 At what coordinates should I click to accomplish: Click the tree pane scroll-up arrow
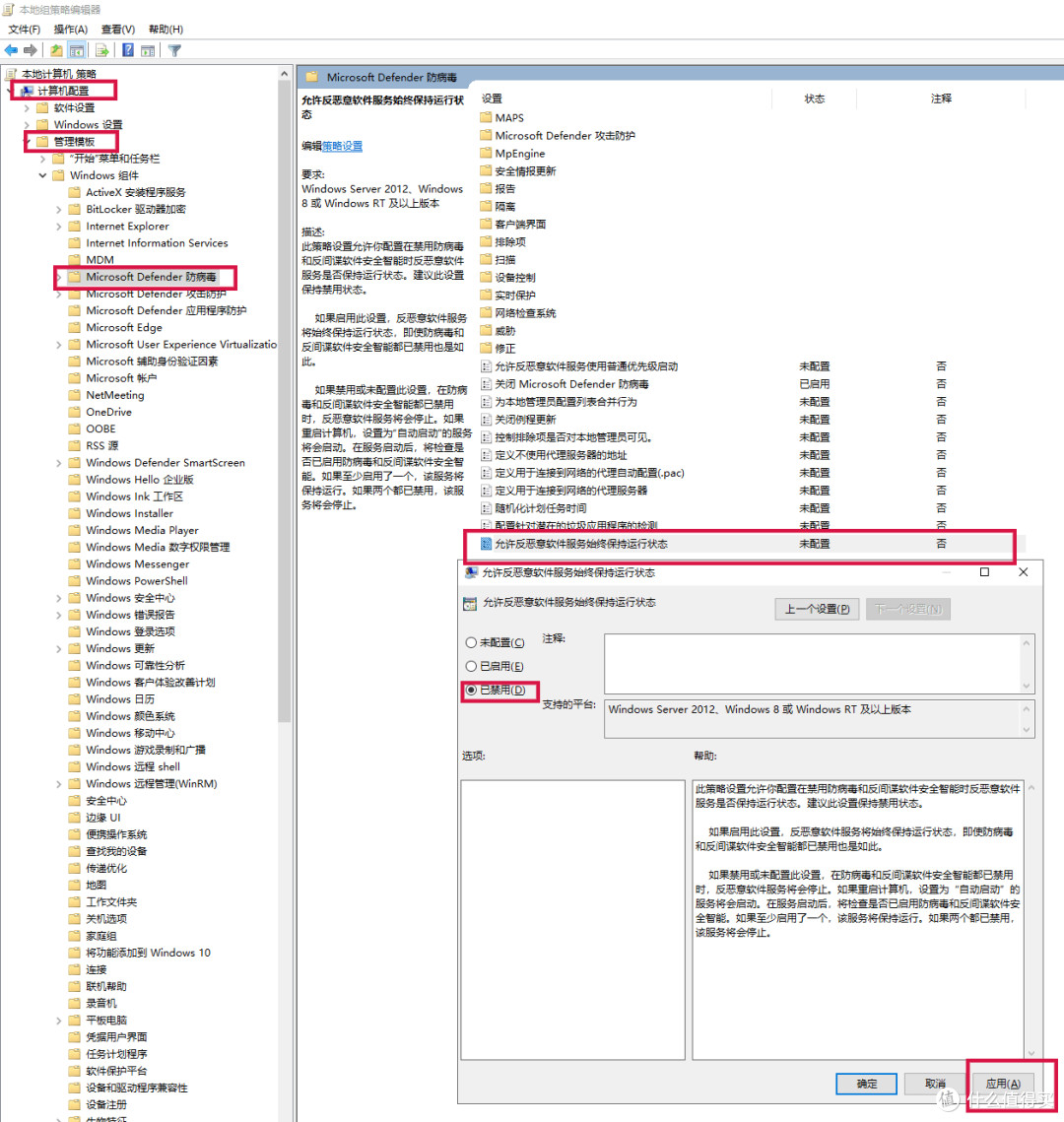284,74
